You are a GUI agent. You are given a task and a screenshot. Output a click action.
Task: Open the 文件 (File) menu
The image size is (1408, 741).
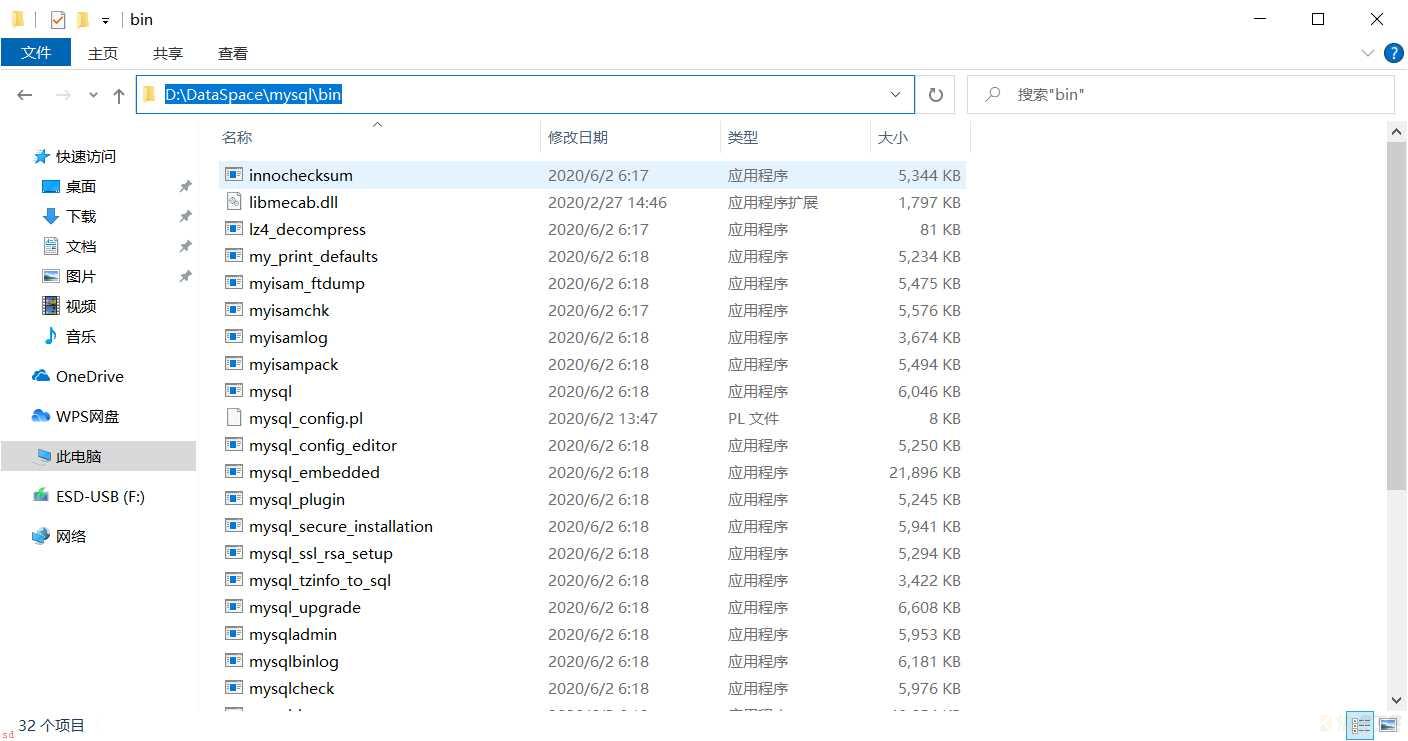click(36, 53)
